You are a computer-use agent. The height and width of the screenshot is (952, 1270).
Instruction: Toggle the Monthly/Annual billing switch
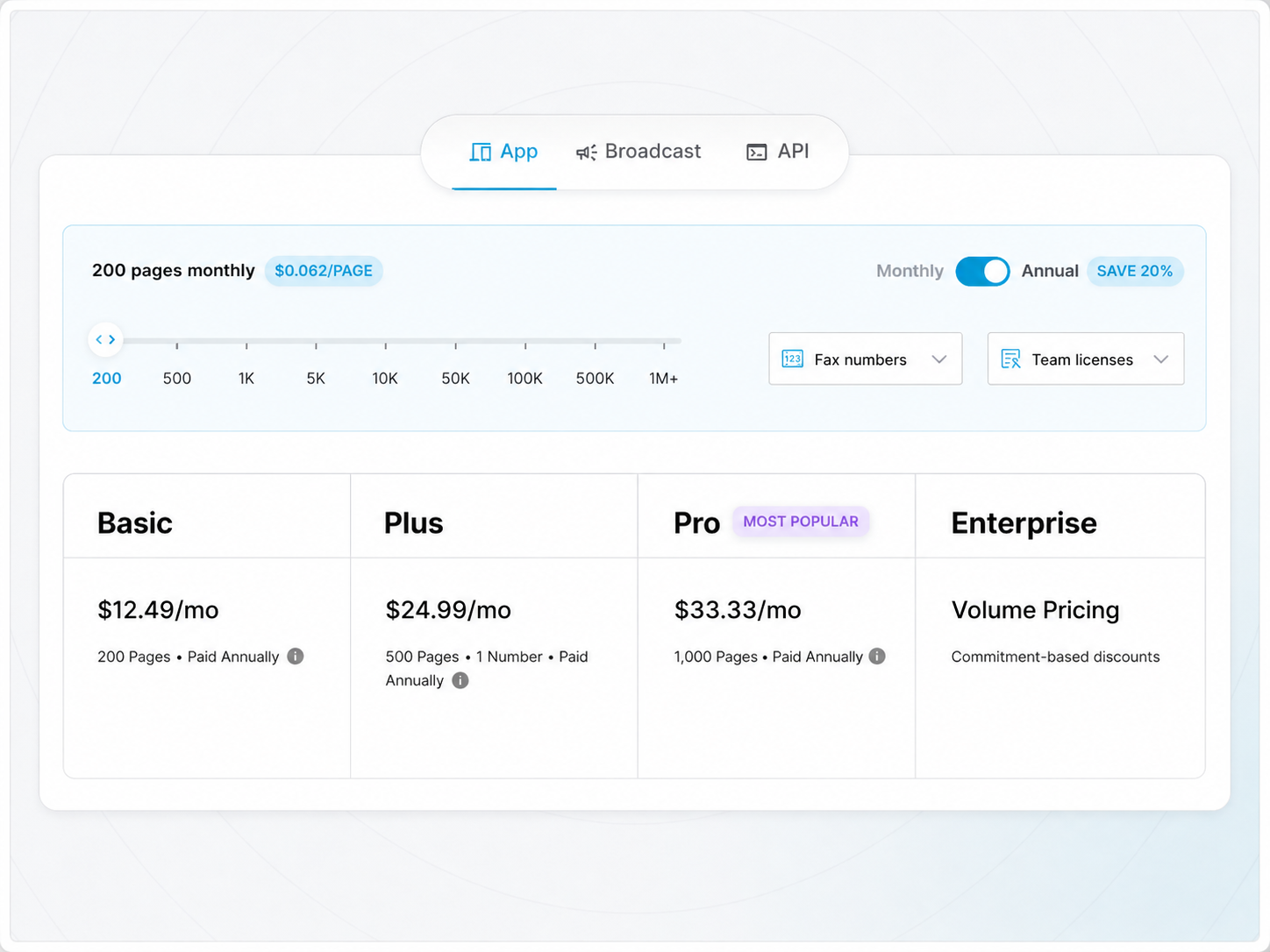coord(982,271)
